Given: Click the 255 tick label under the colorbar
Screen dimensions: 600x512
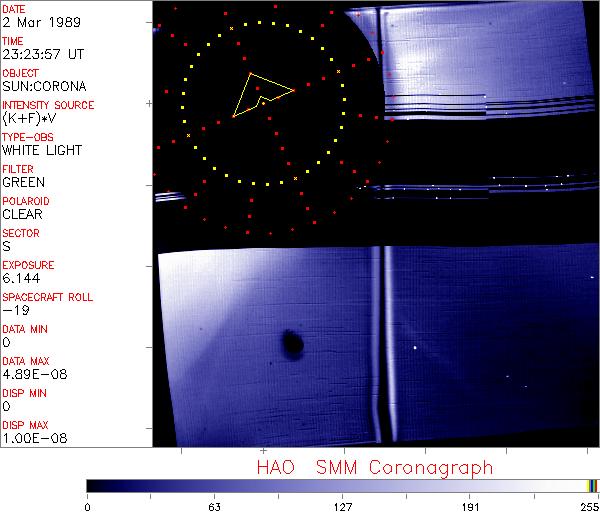Looking at the screenshot, I should click(x=587, y=506).
